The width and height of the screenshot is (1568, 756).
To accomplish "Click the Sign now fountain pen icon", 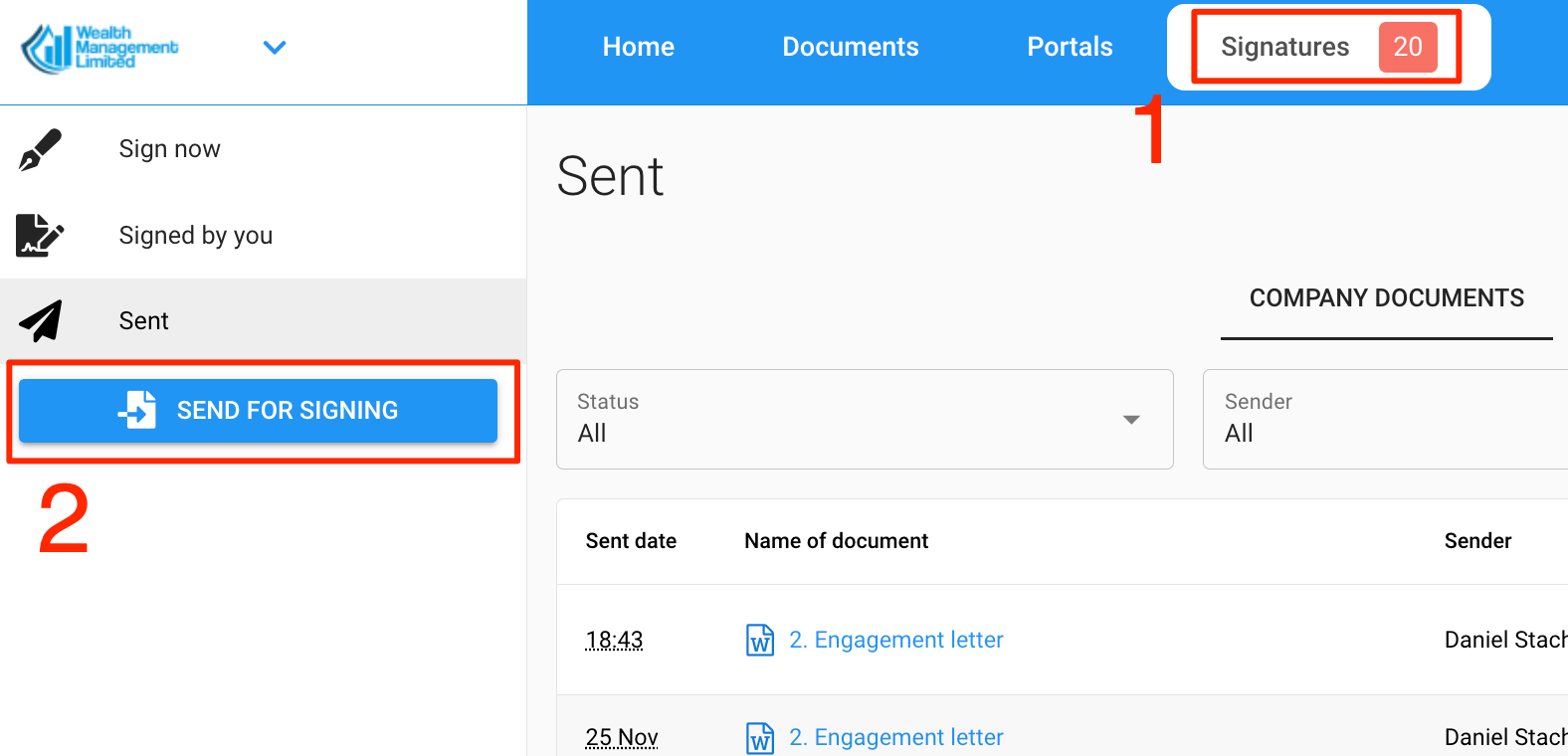I will tap(40, 149).
